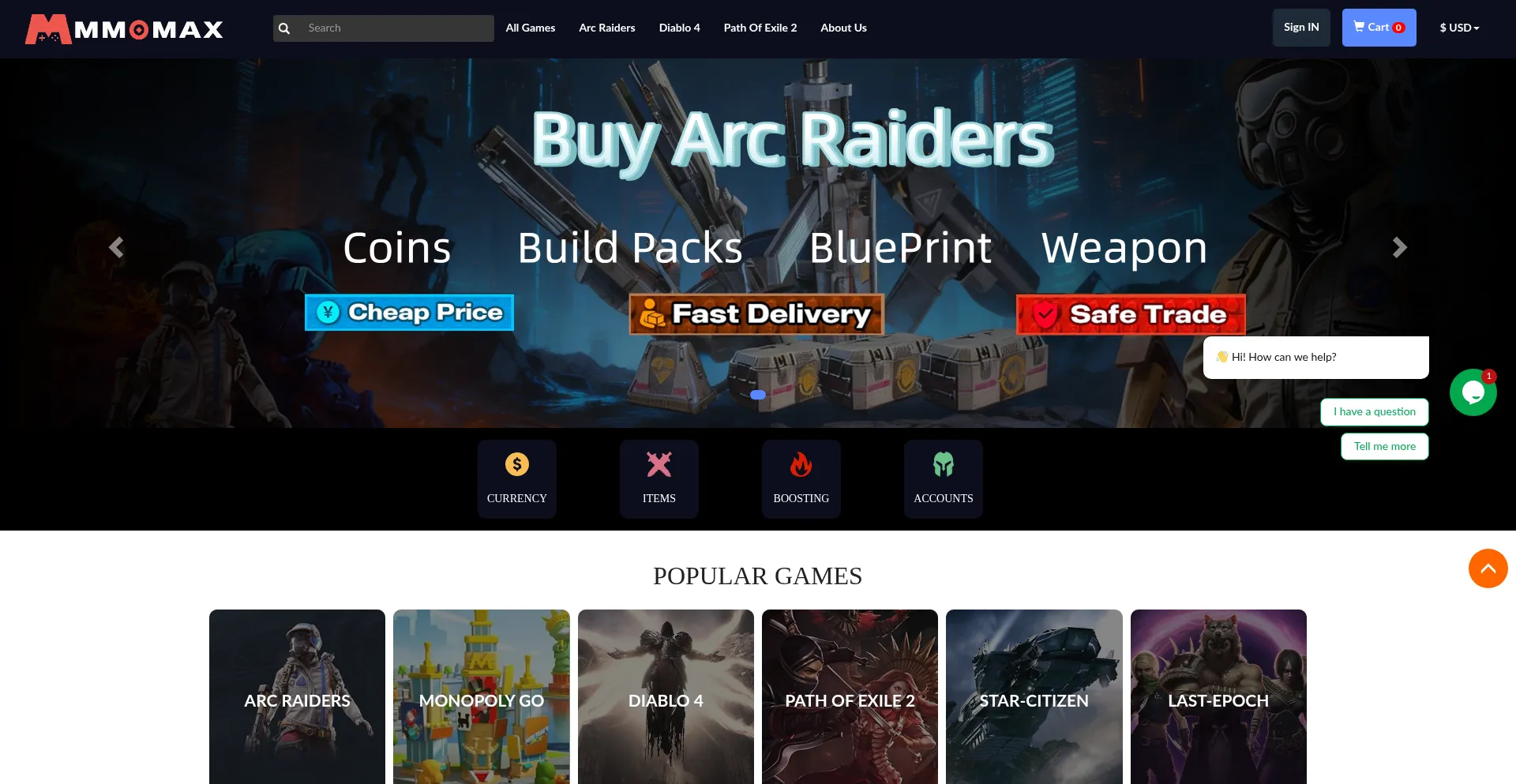The height and width of the screenshot is (784, 1516).
Task: Select the Accounts helmet icon
Action: [944, 464]
